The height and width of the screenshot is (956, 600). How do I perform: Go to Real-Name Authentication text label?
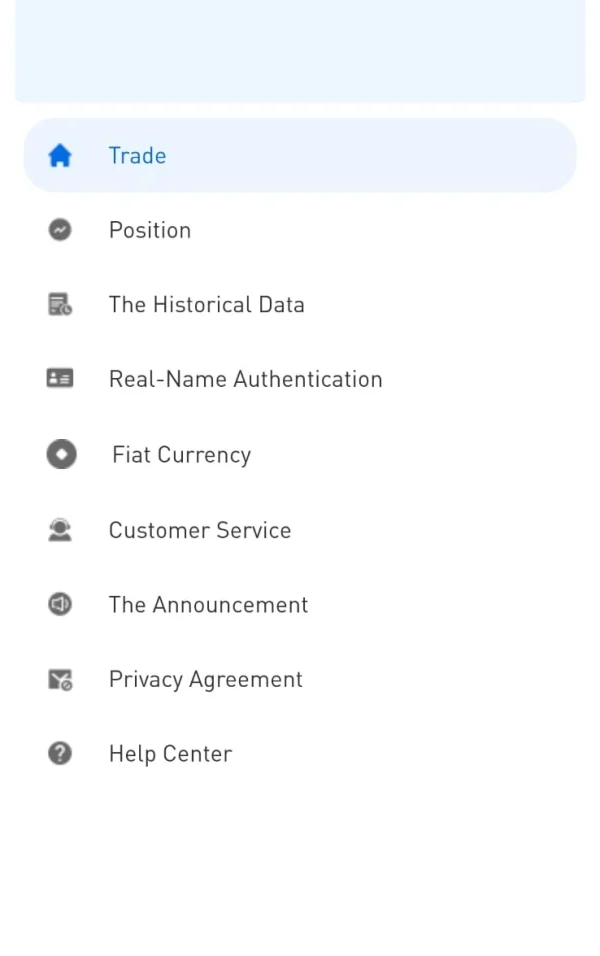click(245, 379)
